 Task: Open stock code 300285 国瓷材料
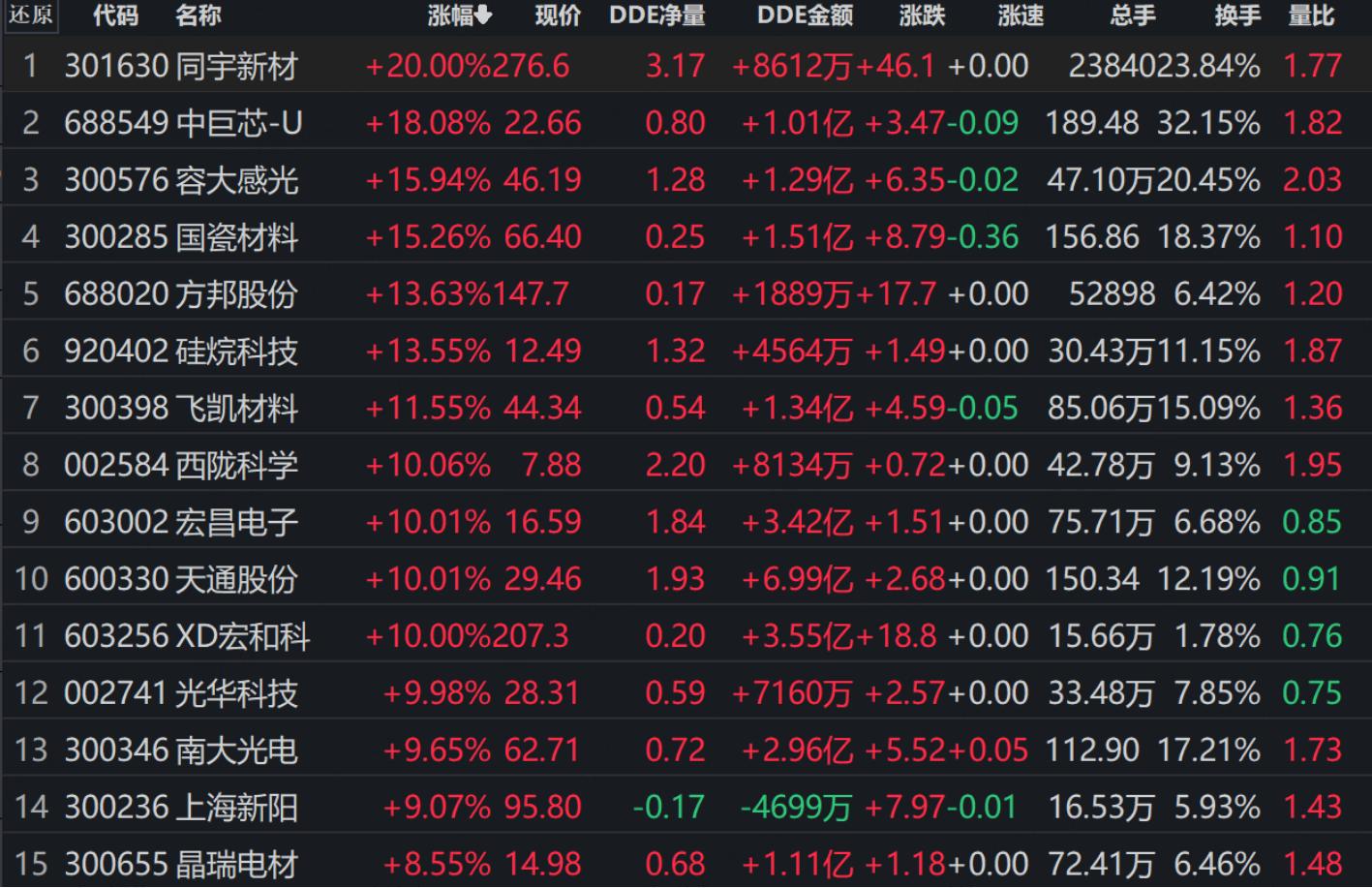pos(686,237)
